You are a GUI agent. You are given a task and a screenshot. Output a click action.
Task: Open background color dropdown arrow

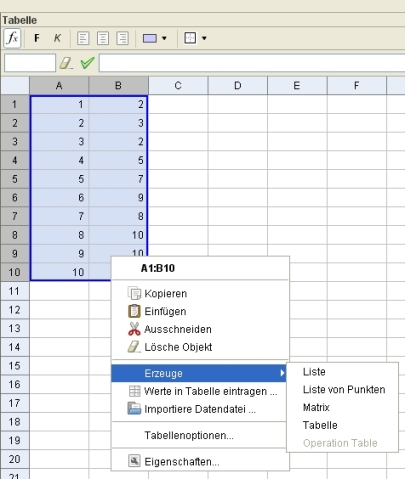coord(164,38)
